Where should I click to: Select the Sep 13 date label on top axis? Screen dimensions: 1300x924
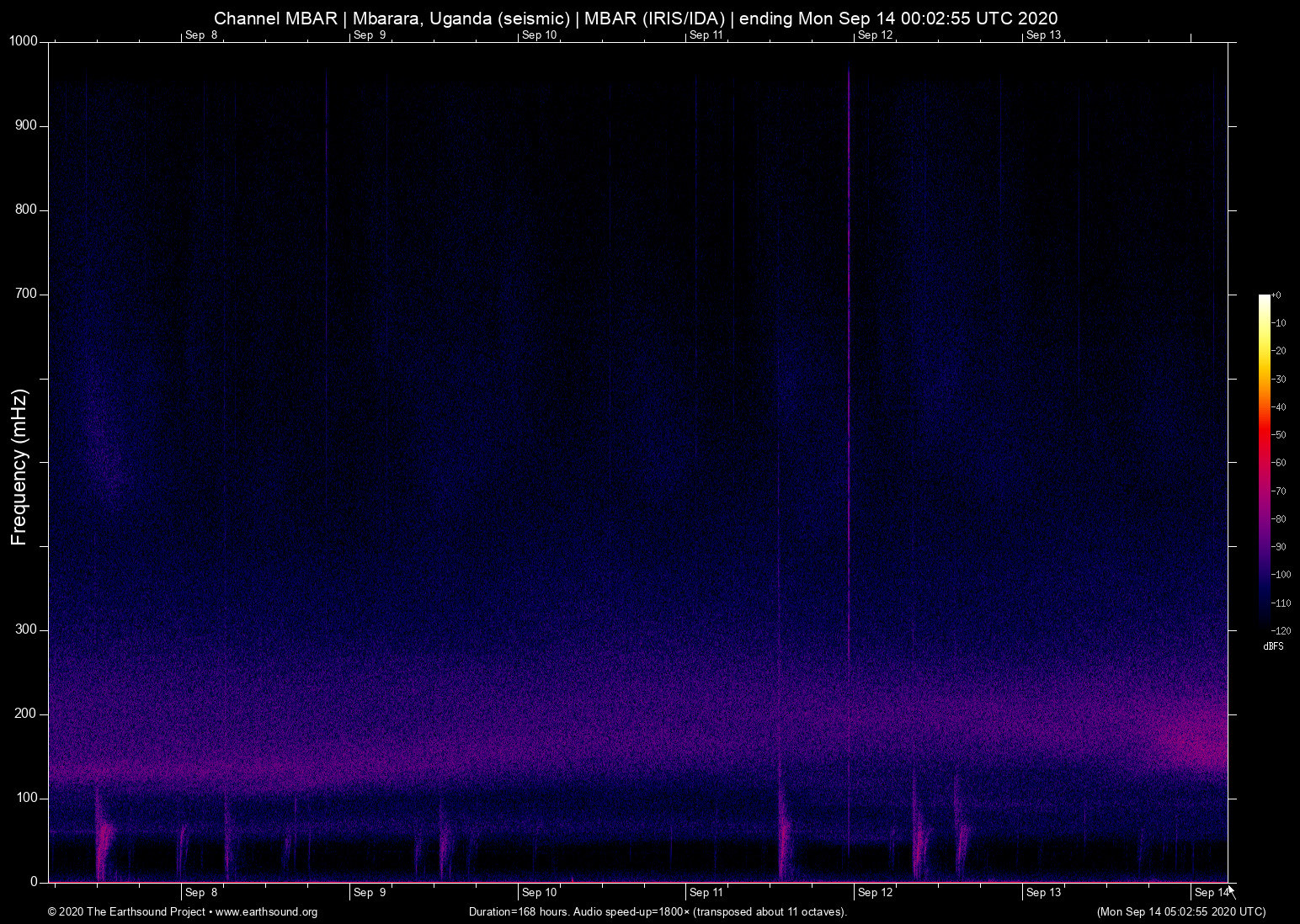pos(1045,35)
